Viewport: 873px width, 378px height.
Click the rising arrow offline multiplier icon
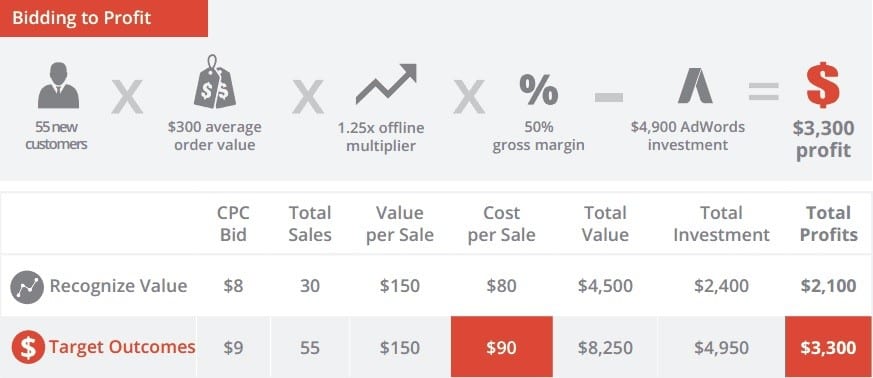click(386, 84)
